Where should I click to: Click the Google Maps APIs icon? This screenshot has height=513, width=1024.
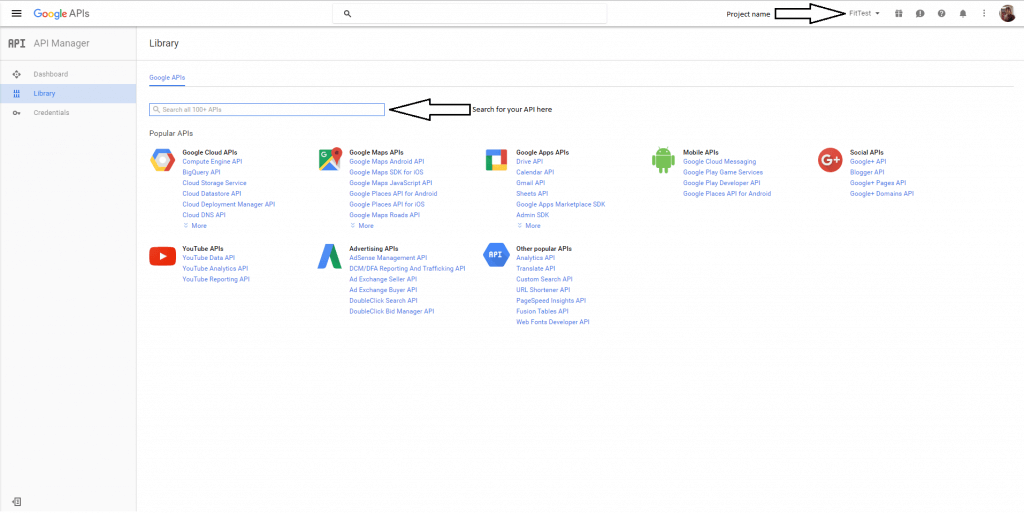(330, 160)
